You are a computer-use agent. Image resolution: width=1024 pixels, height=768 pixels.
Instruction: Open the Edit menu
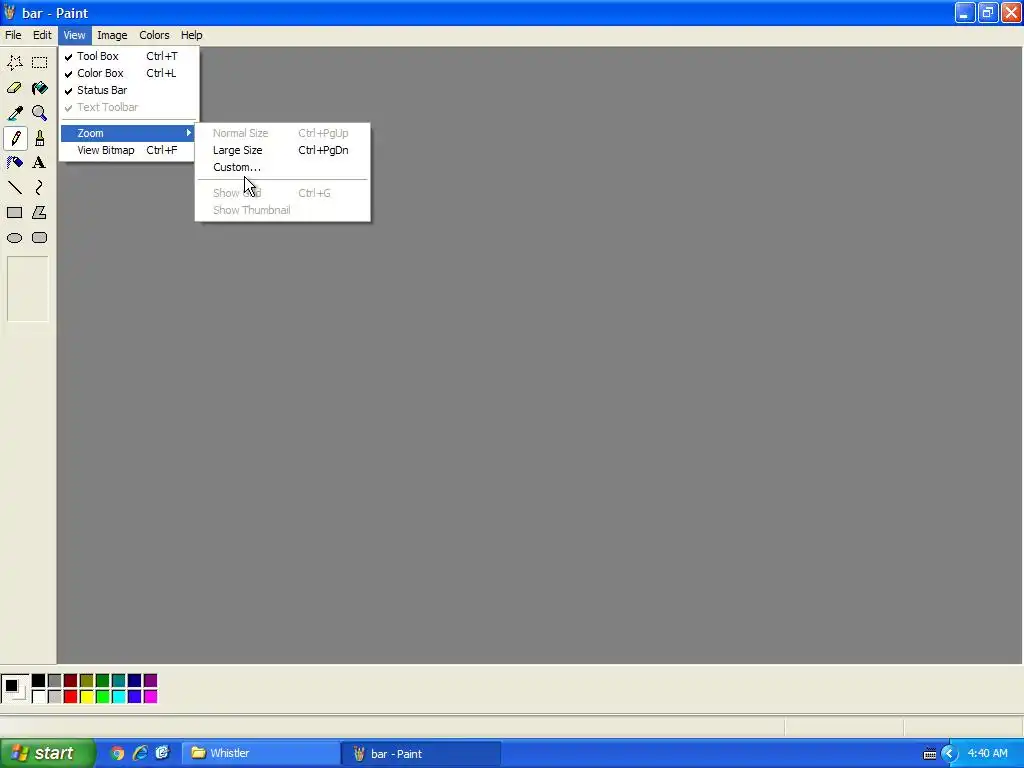coord(42,35)
